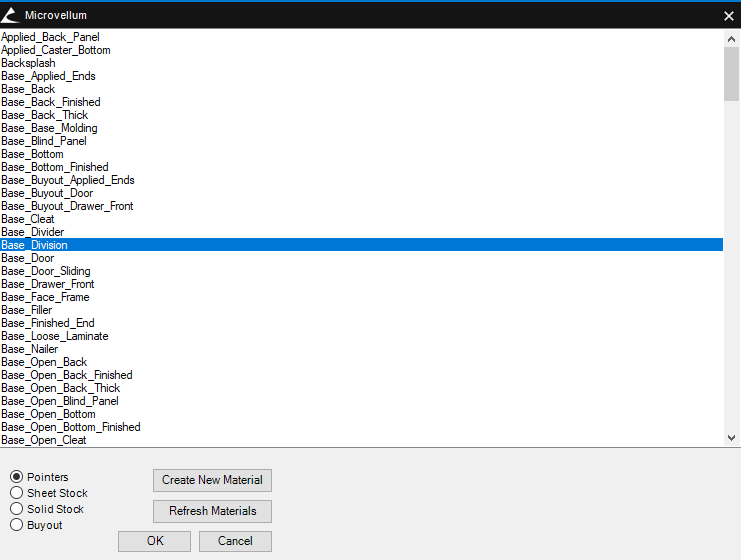Select the Pointers radio button
This screenshot has height=560, width=741.
16,477
